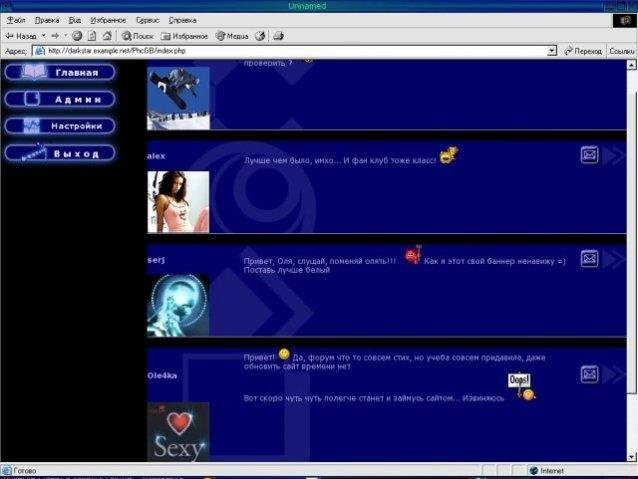Viewport: 638px width, 479px height.
Task: Open serj's blue alien avatar
Action: 178,306
